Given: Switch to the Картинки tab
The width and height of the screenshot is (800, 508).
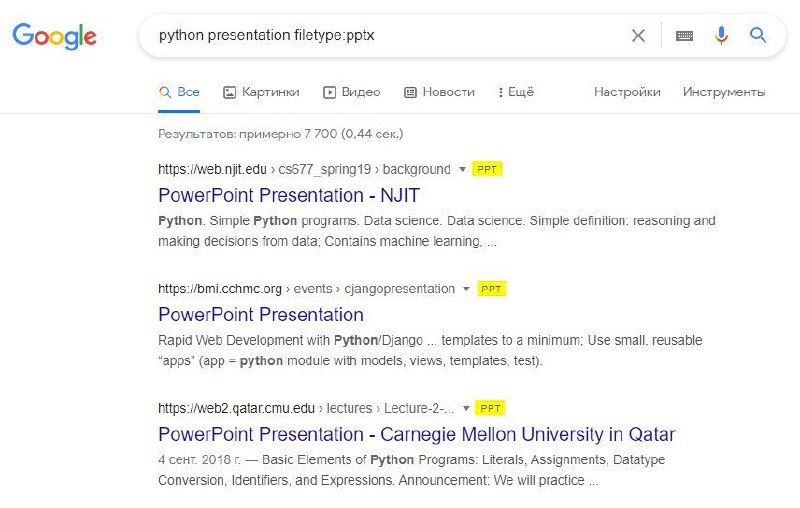Looking at the screenshot, I should (261, 92).
